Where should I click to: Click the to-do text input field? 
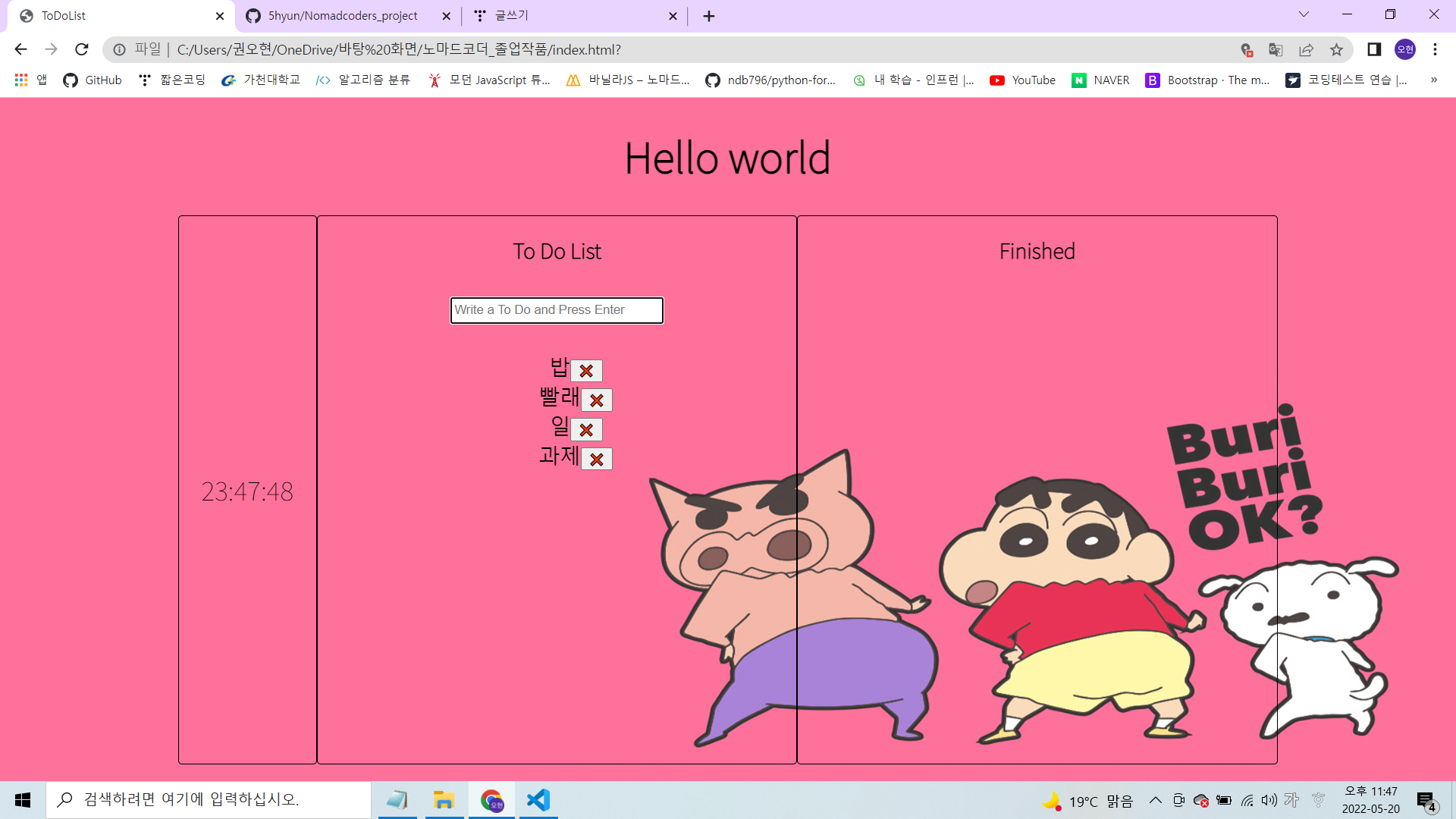[557, 310]
